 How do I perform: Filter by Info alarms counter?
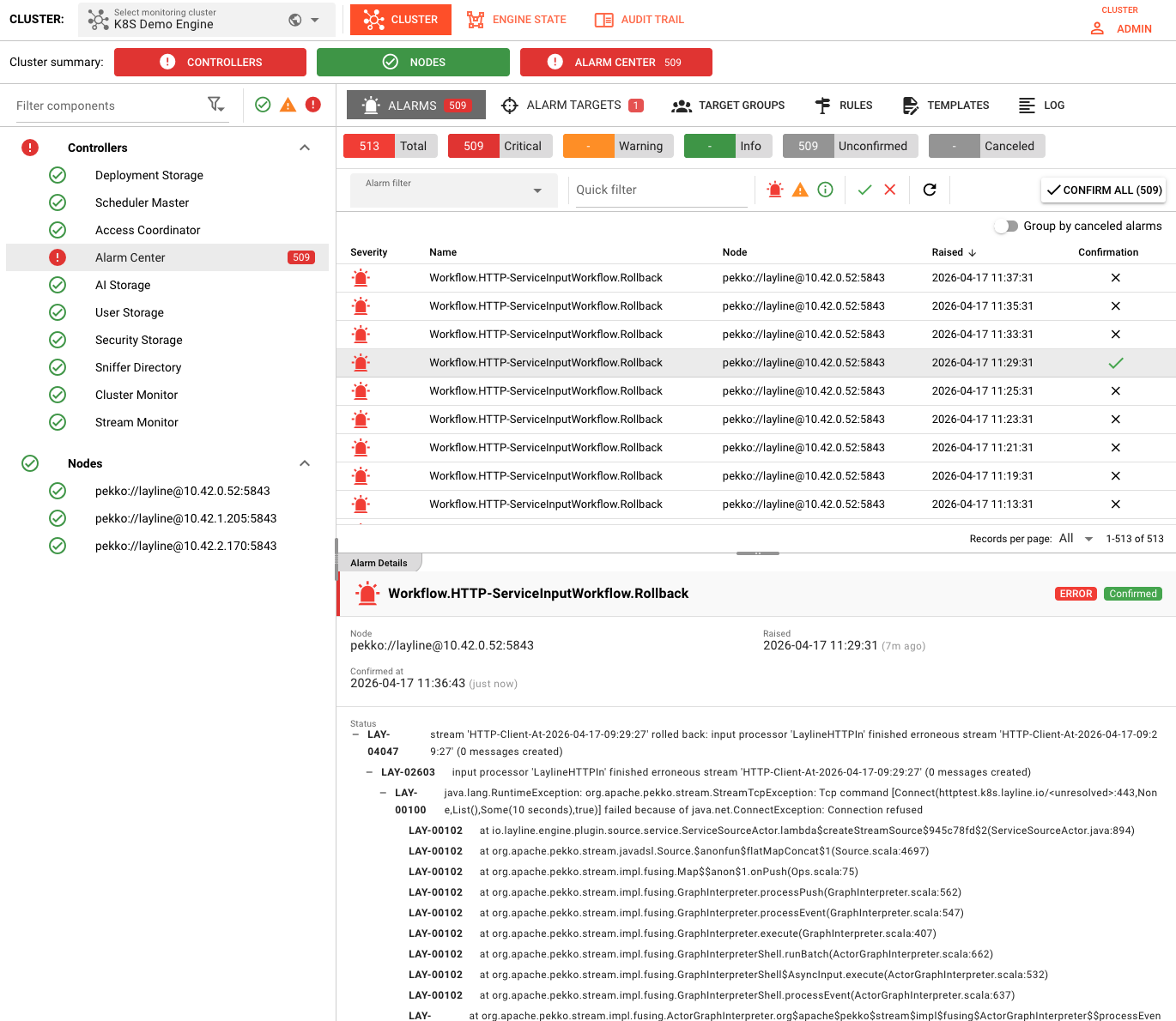coord(728,146)
